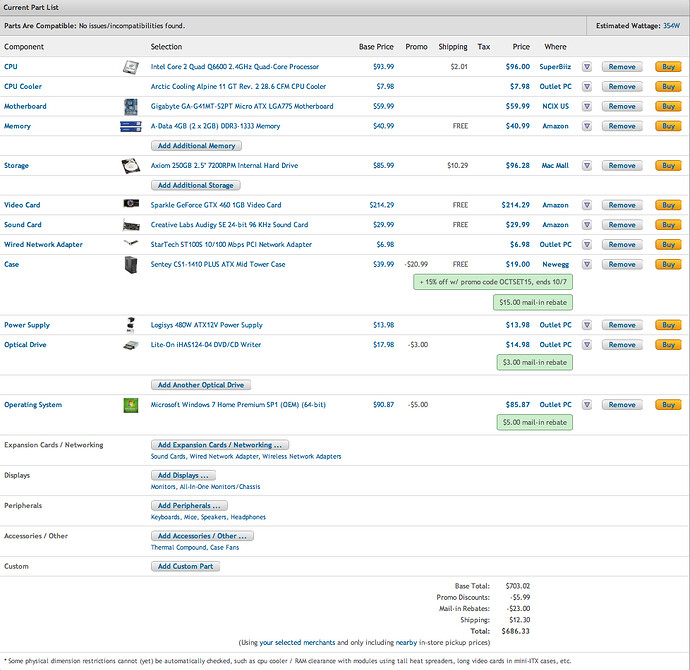
Task: Click the SuperBiiz merchant link
Action: [x=555, y=67]
